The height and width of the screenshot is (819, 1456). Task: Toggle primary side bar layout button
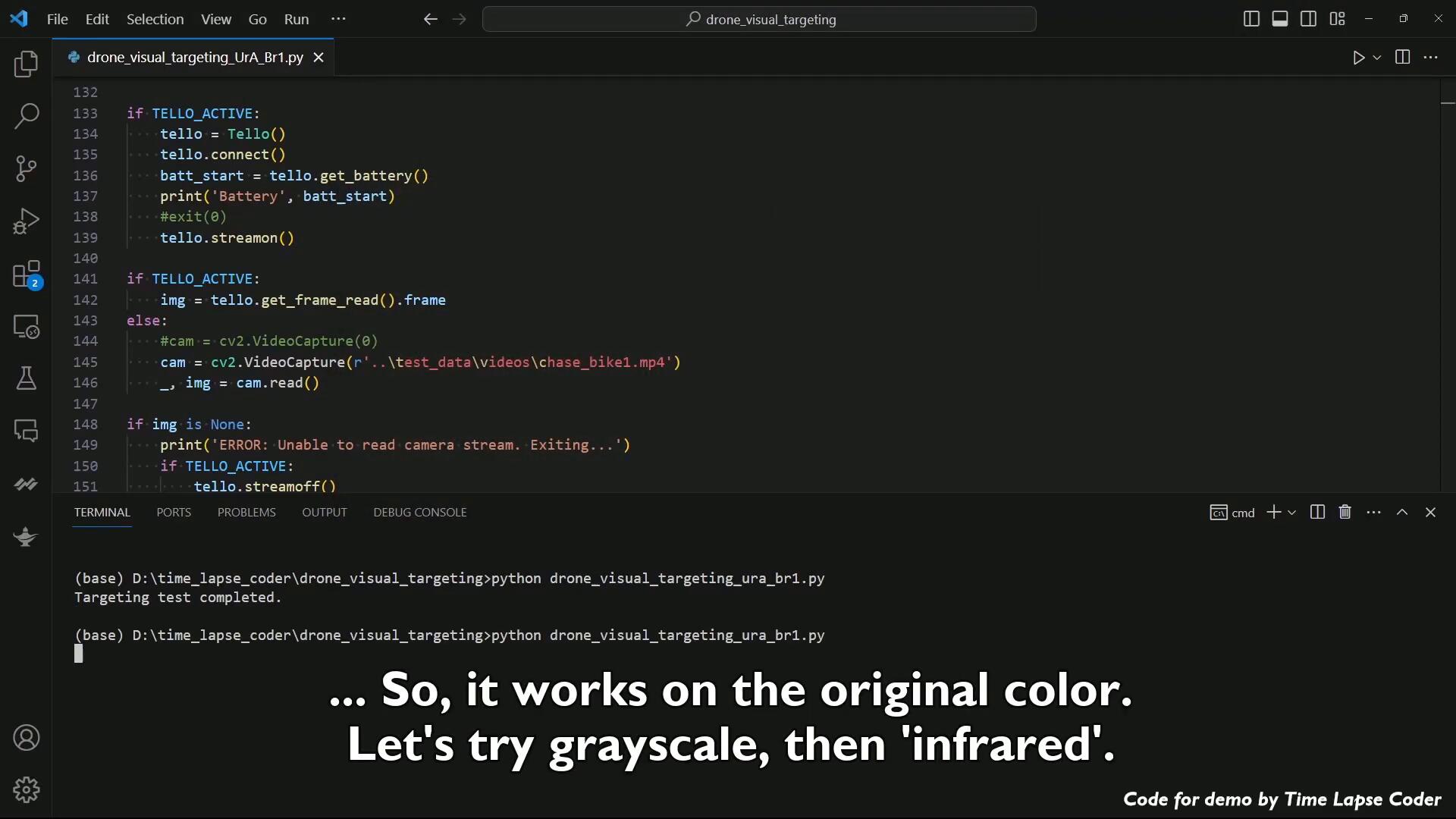pyautogui.click(x=1252, y=19)
